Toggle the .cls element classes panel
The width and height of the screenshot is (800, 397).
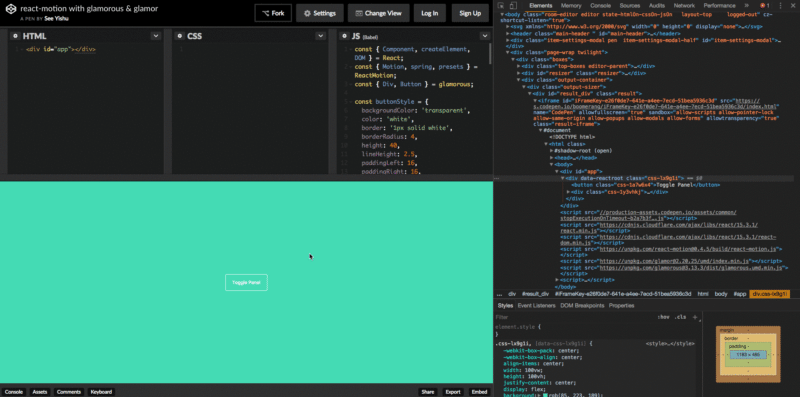(x=680, y=317)
